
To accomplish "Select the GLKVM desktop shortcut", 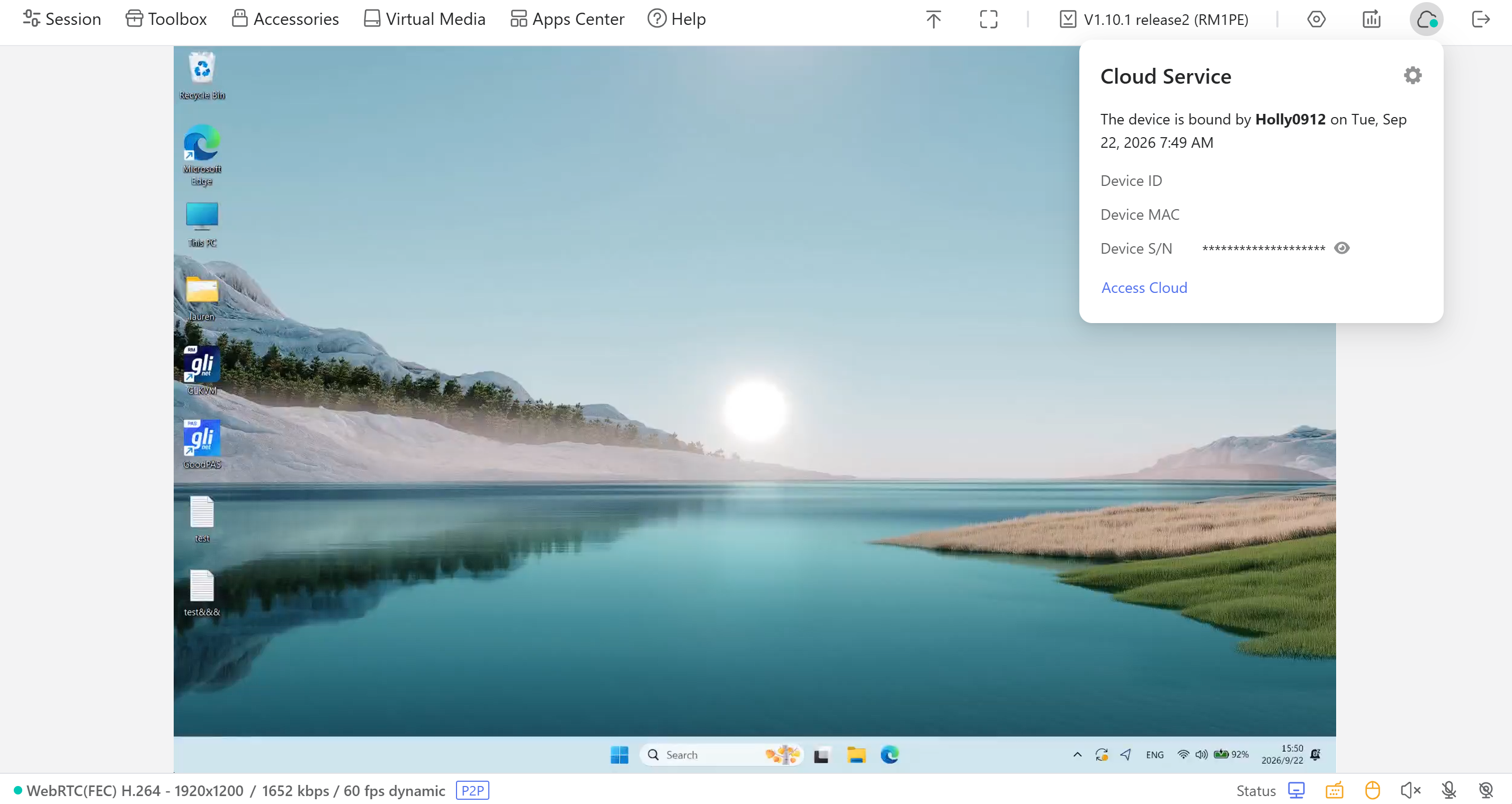I will tap(202, 371).
